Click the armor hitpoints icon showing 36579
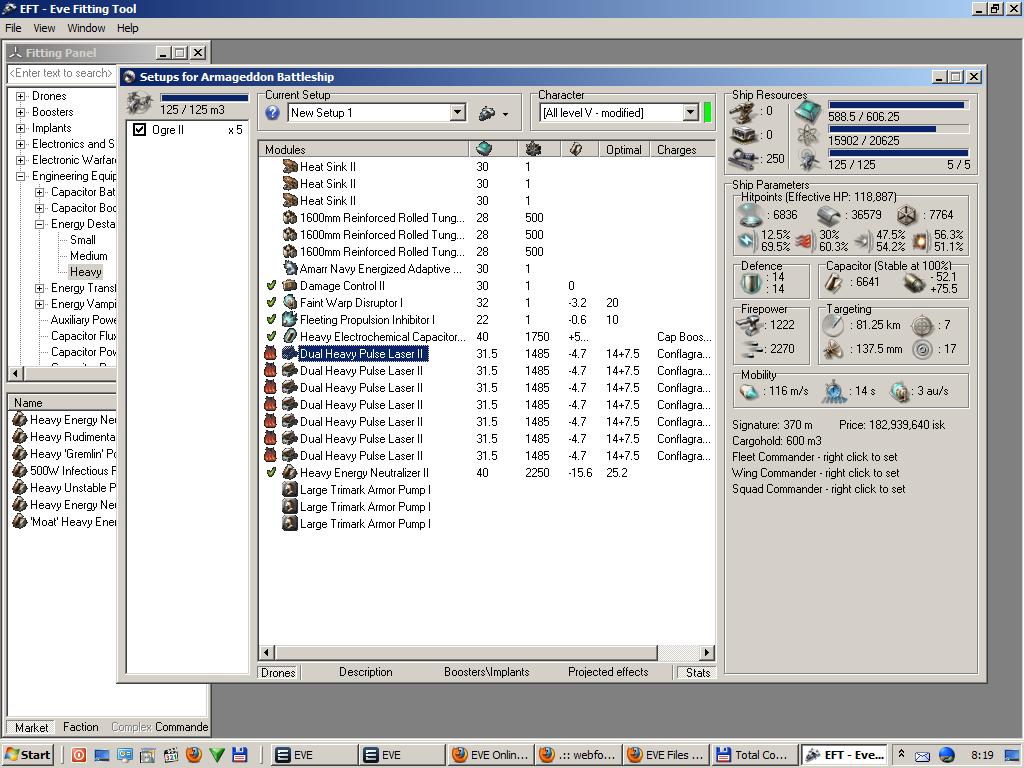 829,214
